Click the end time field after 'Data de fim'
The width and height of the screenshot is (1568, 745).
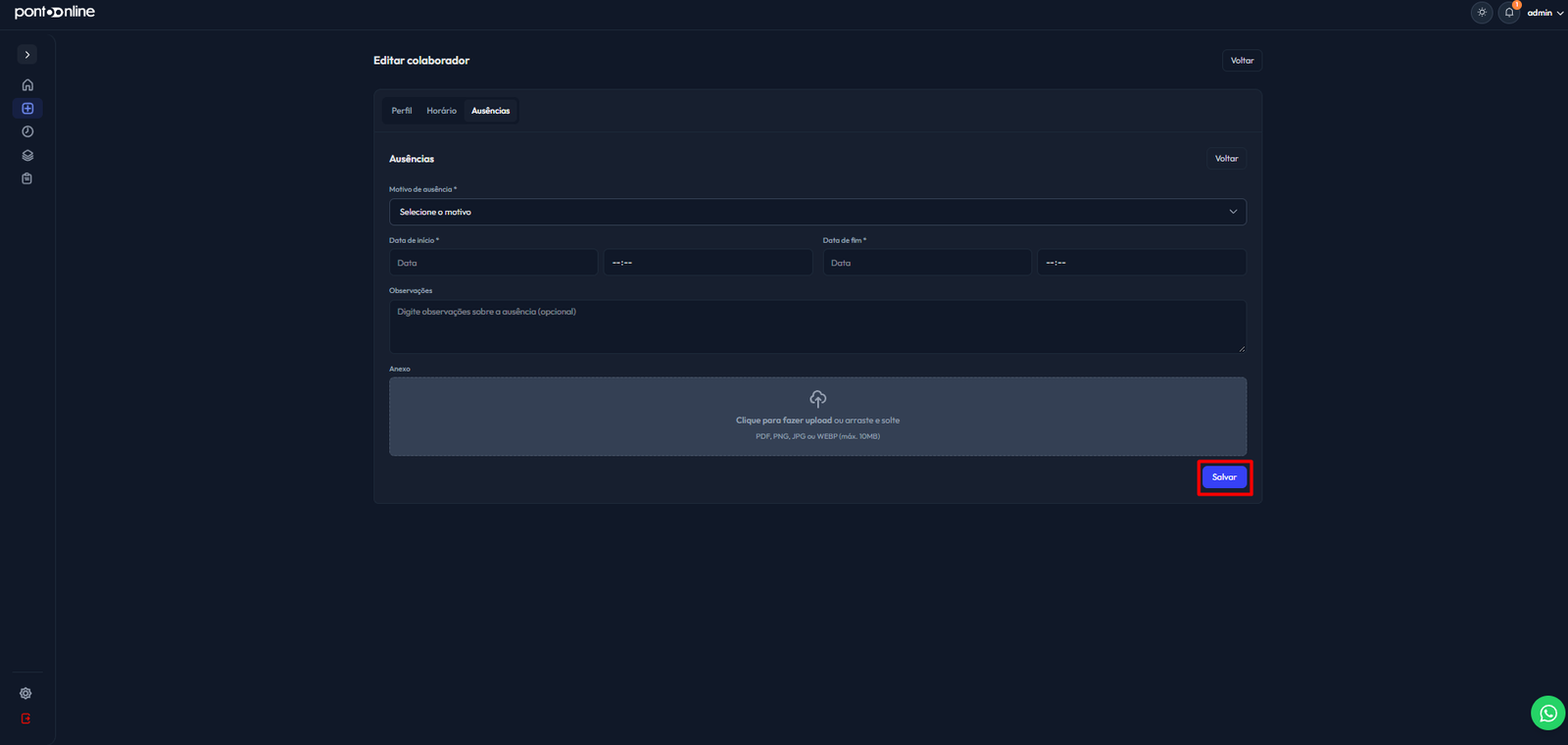coord(1142,263)
